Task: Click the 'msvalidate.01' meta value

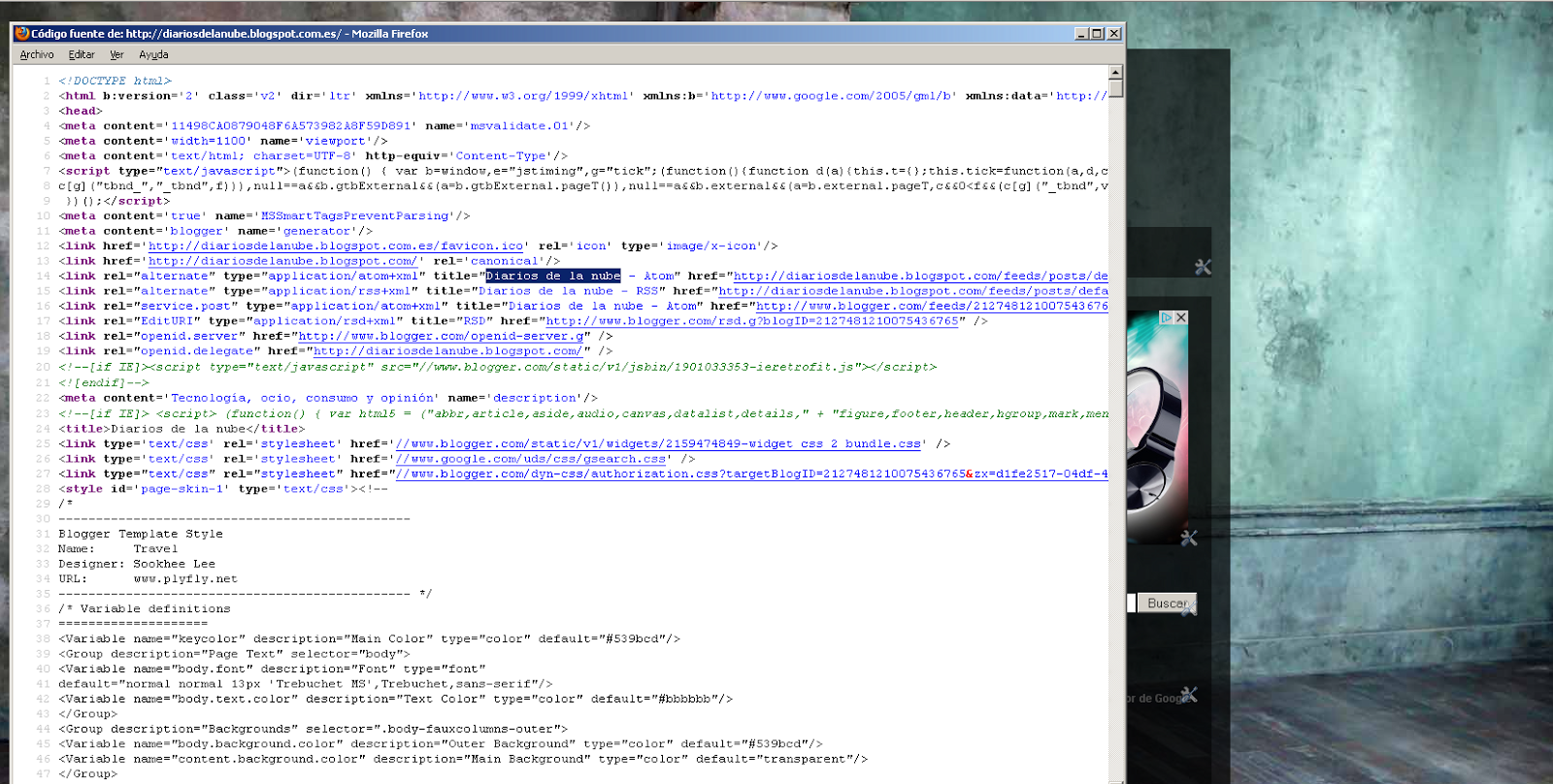Action: pyautogui.click(x=519, y=126)
